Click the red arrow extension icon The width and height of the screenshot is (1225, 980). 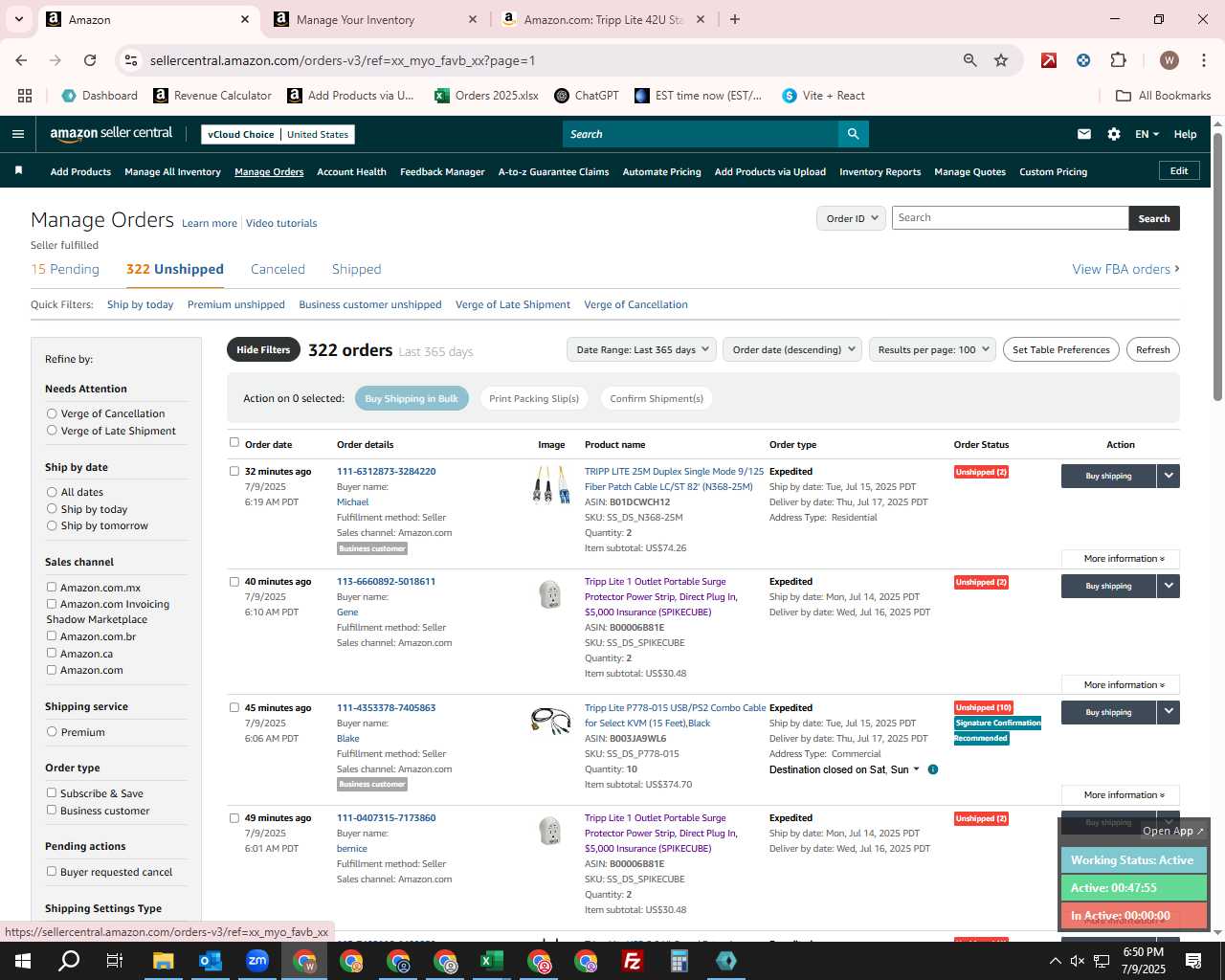tap(1049, 60)
